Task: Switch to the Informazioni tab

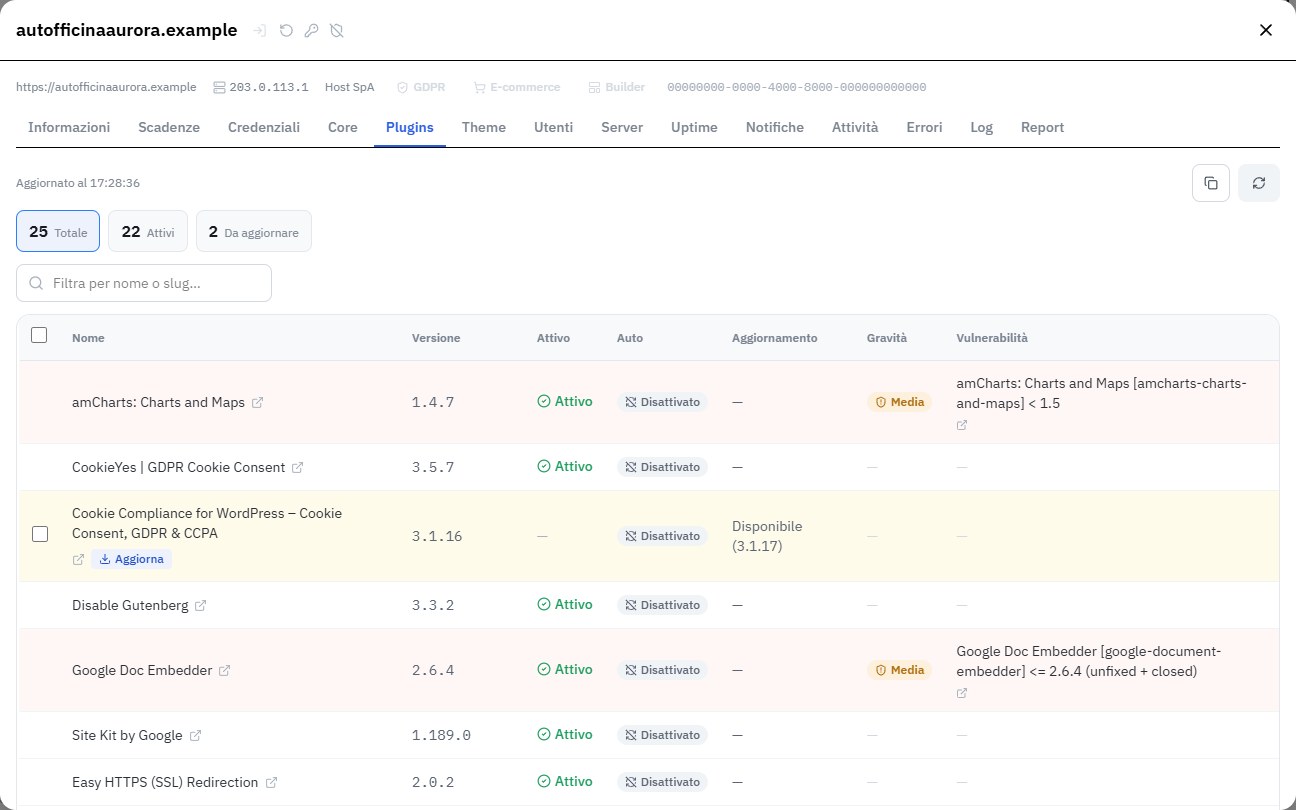Action: click(69, 127)
